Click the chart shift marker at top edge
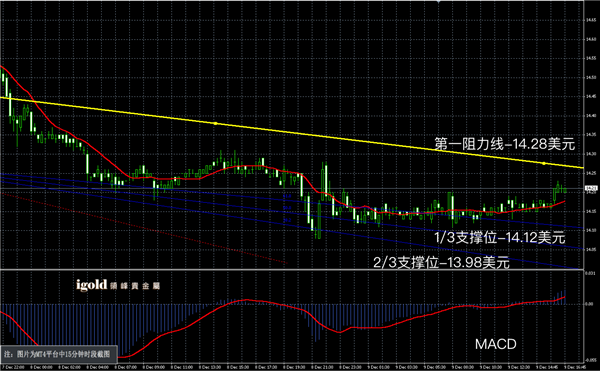The width and height of the screenshot is (600, 371). 439,2
